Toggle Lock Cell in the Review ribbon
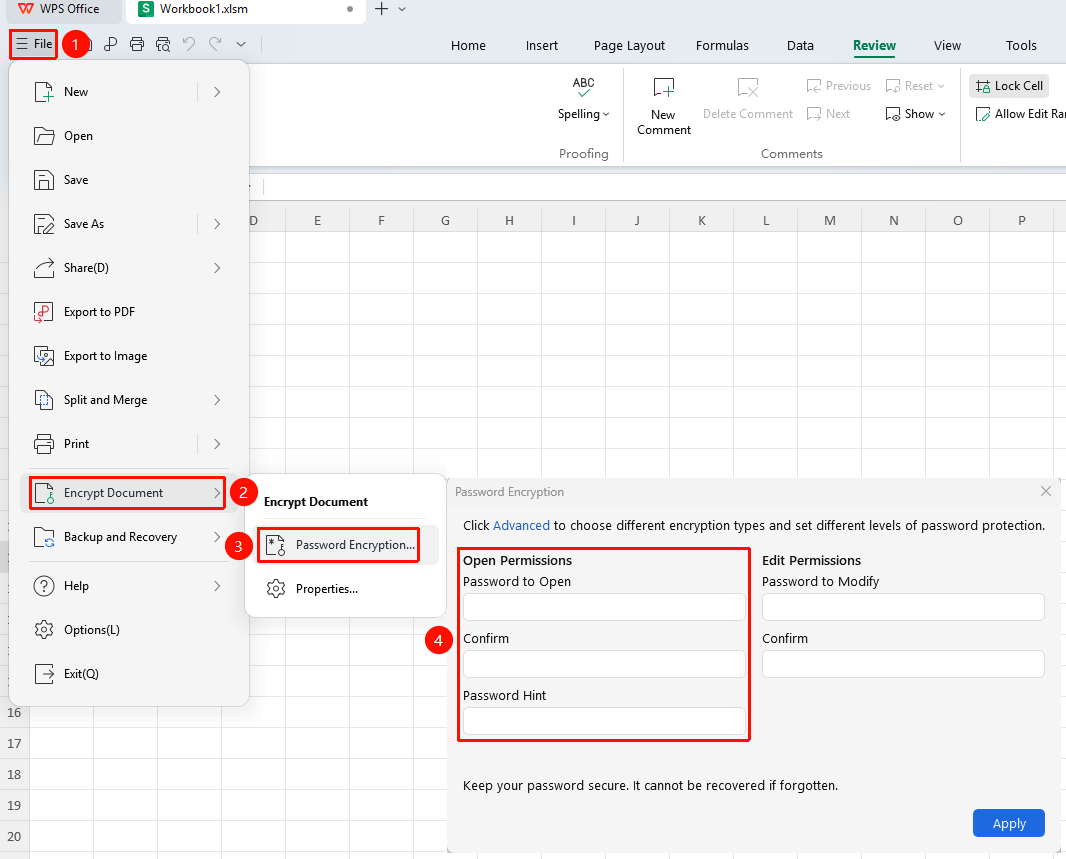This screenshot has width=1066, height=859. [1009, 86]
